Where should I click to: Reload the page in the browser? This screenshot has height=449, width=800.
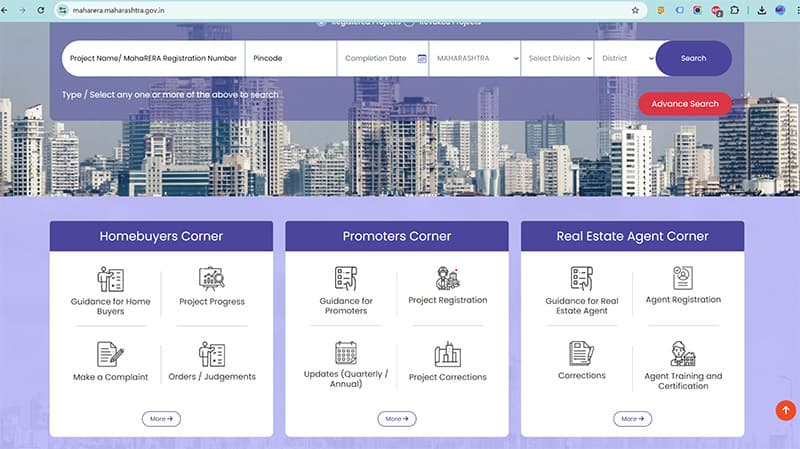40,10
